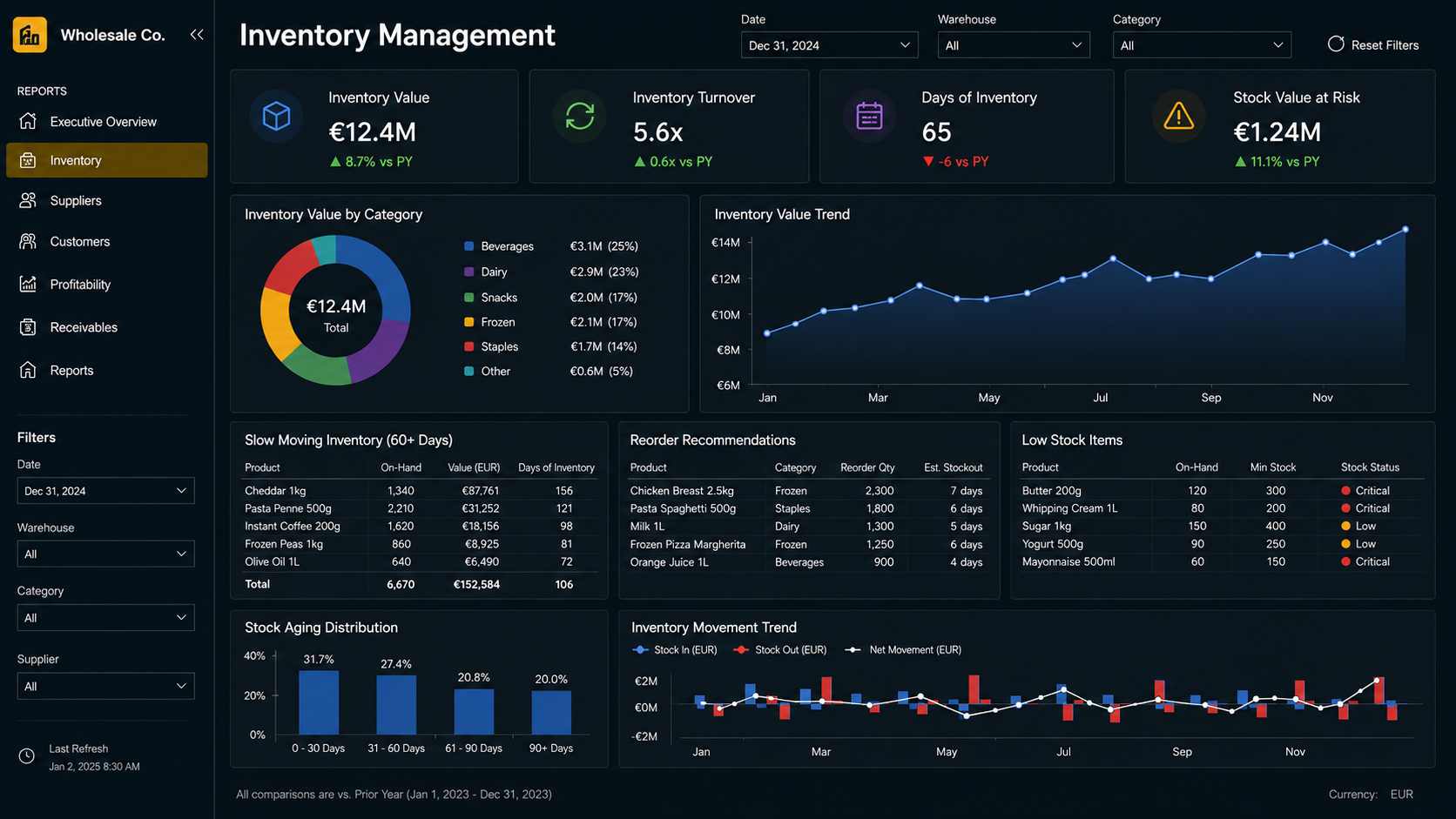Sort by Est. Stockout column header
Image resolution: width=1456 pixels, height=819 pixels.
(x=954, y=467)
